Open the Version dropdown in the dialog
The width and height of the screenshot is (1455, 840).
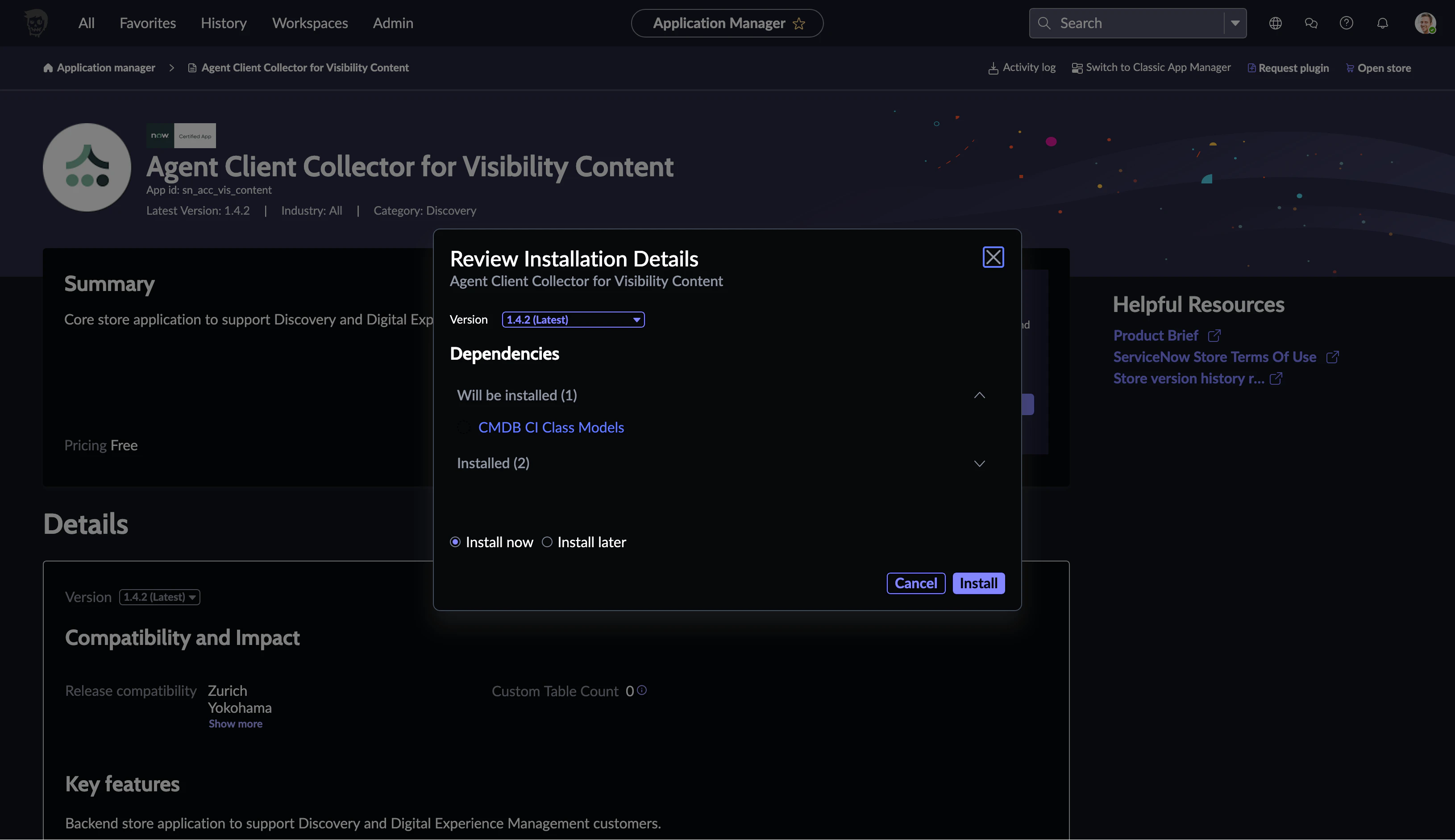point(573,320)
